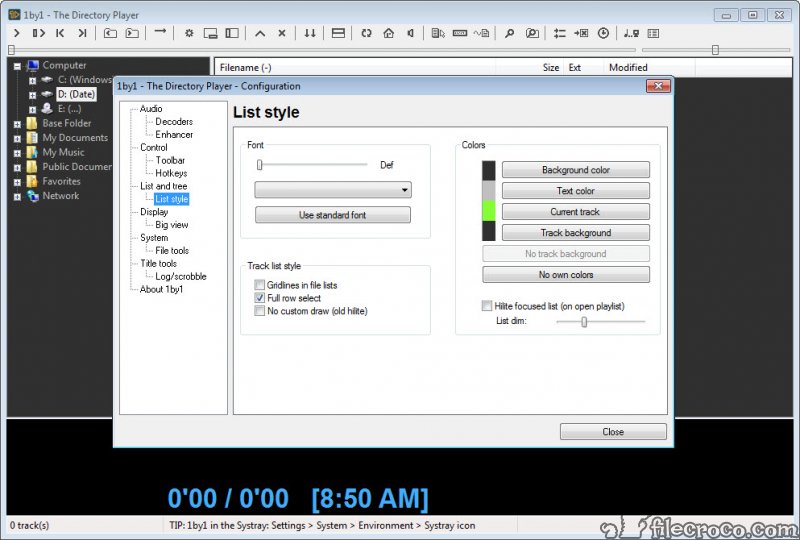The height and width of the screenshot is (540, 800).
Task: Click the arrow-to-box-X icon
Action: 581,33
